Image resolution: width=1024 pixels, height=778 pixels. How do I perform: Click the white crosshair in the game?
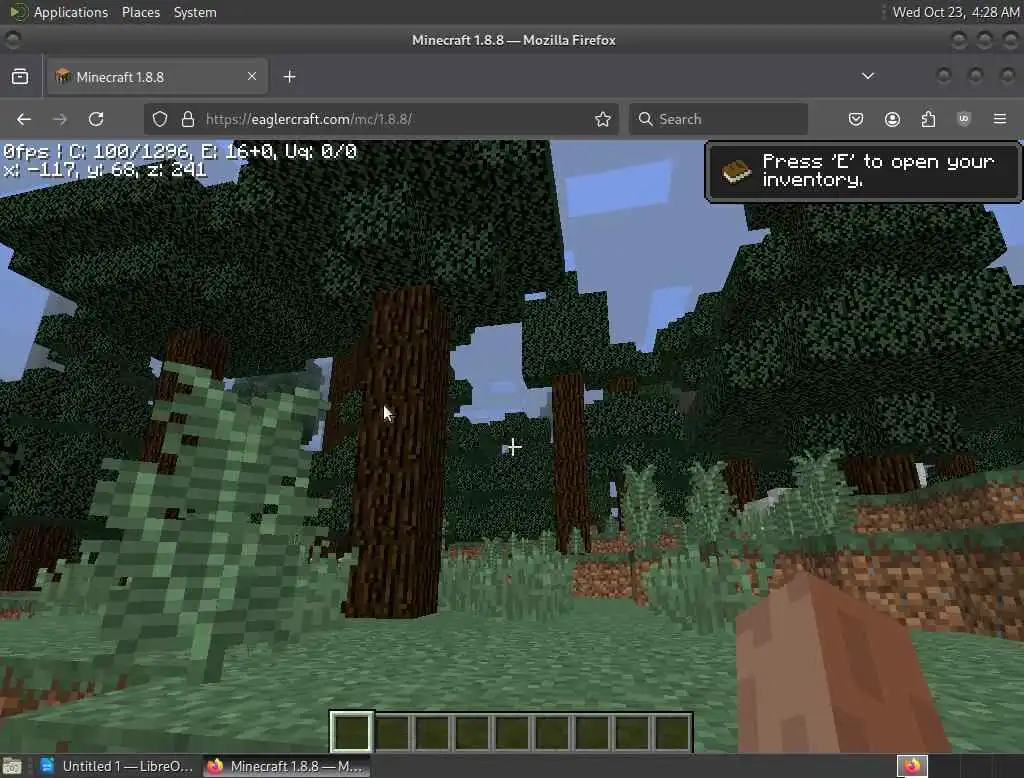coord(513,447)
